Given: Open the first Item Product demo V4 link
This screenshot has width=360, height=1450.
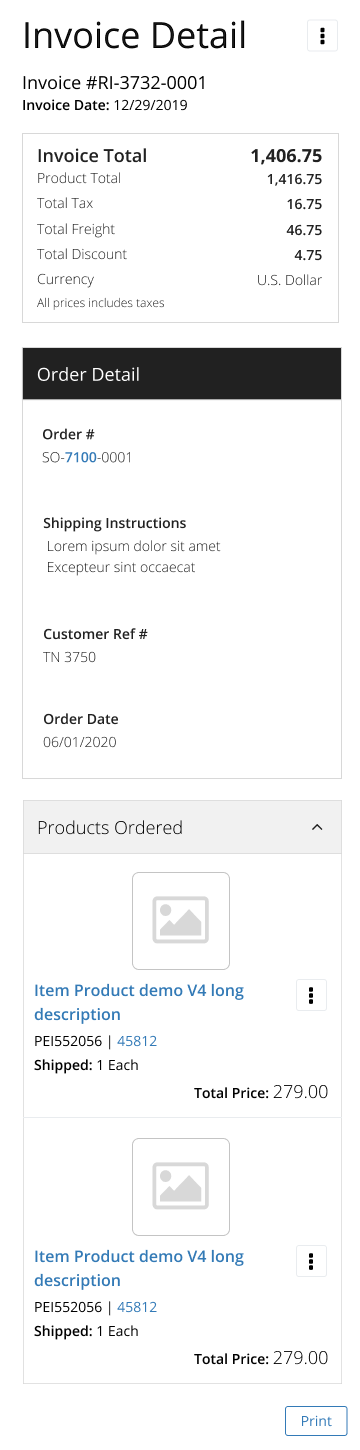Looking at the screenshot, I should (139, 1002).
